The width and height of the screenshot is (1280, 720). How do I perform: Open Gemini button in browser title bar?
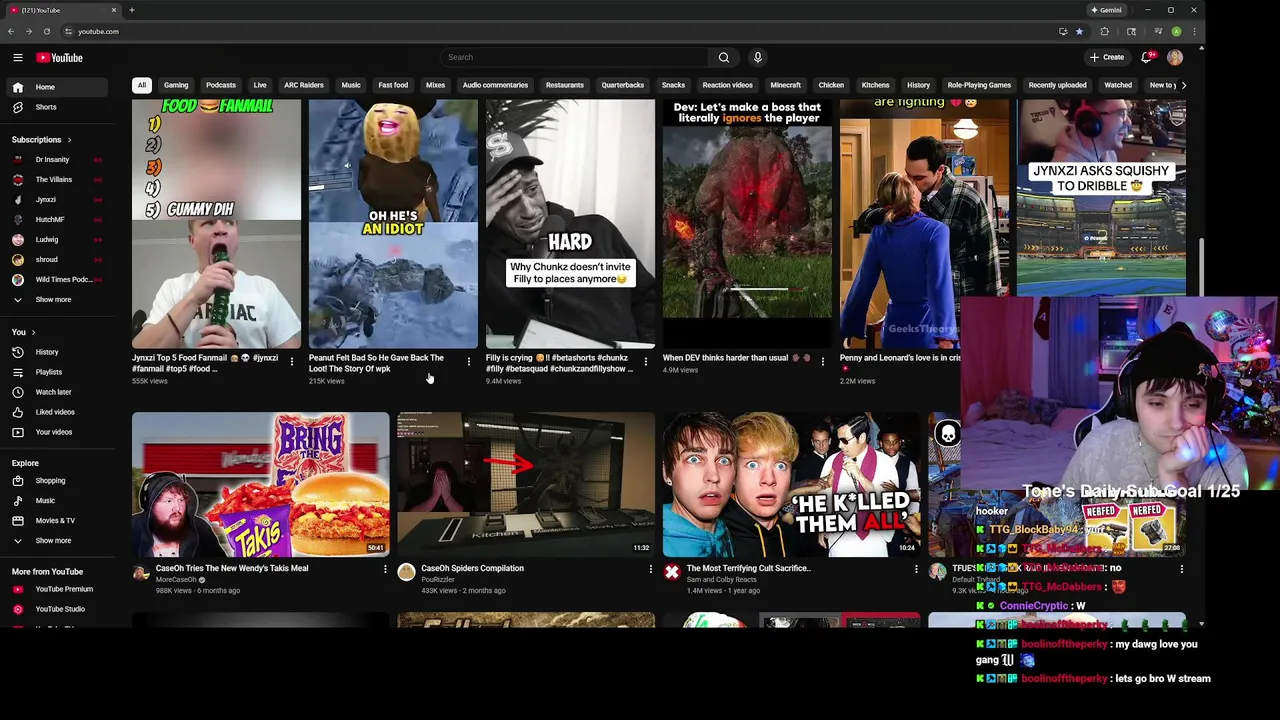coord(1106,10)
